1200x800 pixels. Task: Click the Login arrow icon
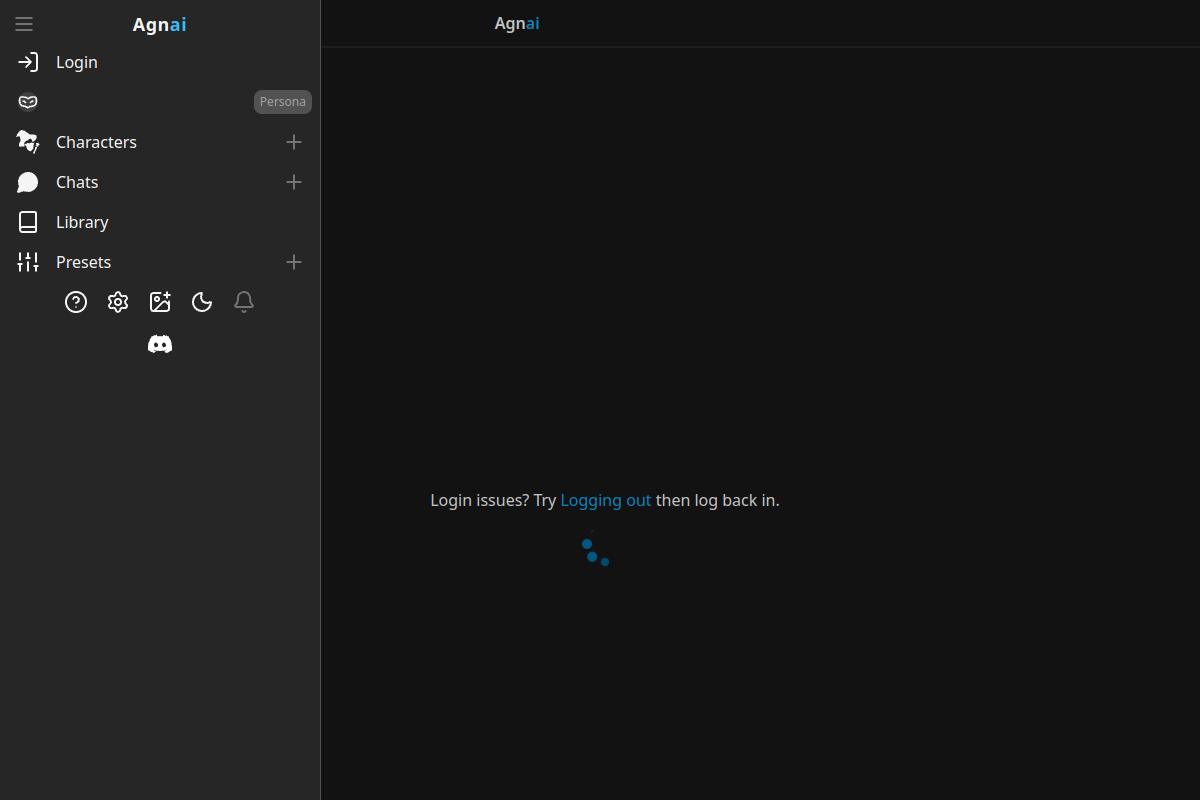click(x=28, y=62)
